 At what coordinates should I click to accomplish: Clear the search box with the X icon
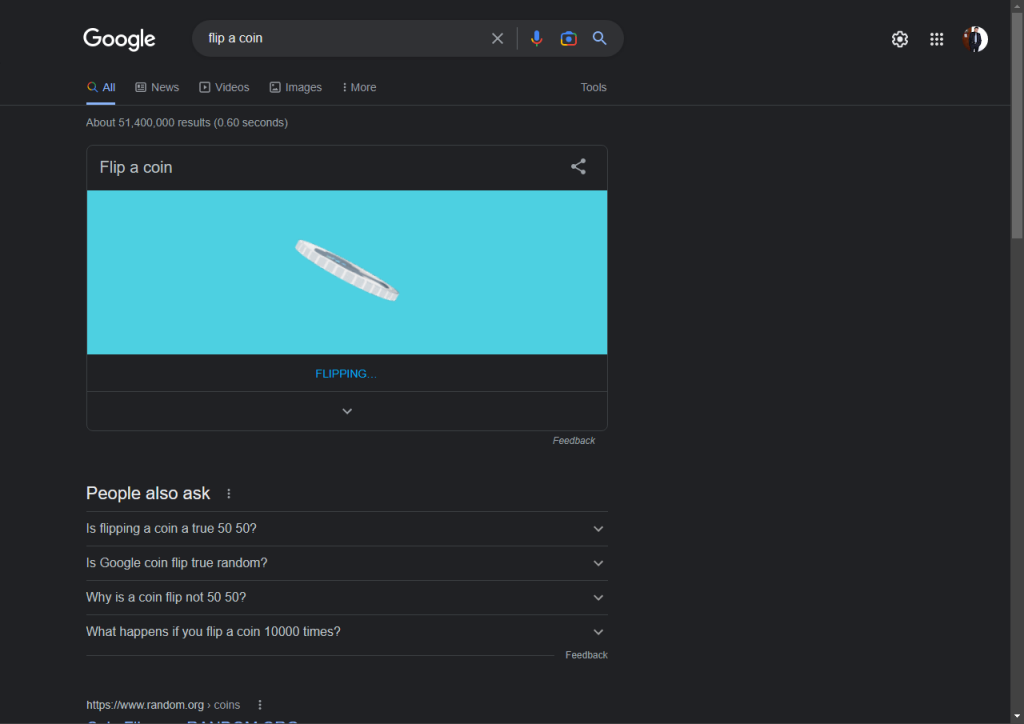[497, 39]
